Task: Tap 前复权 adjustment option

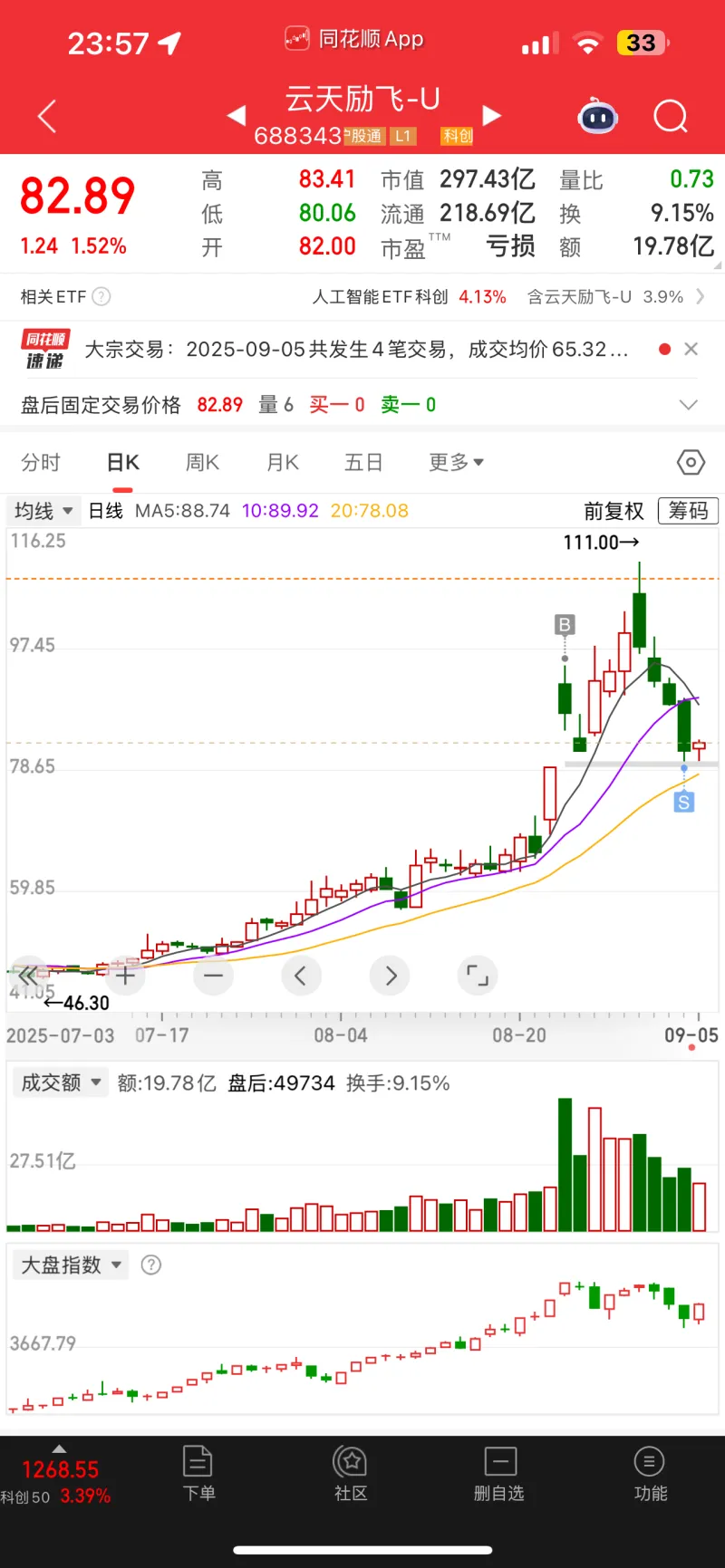Action: (x=614, y=511)
